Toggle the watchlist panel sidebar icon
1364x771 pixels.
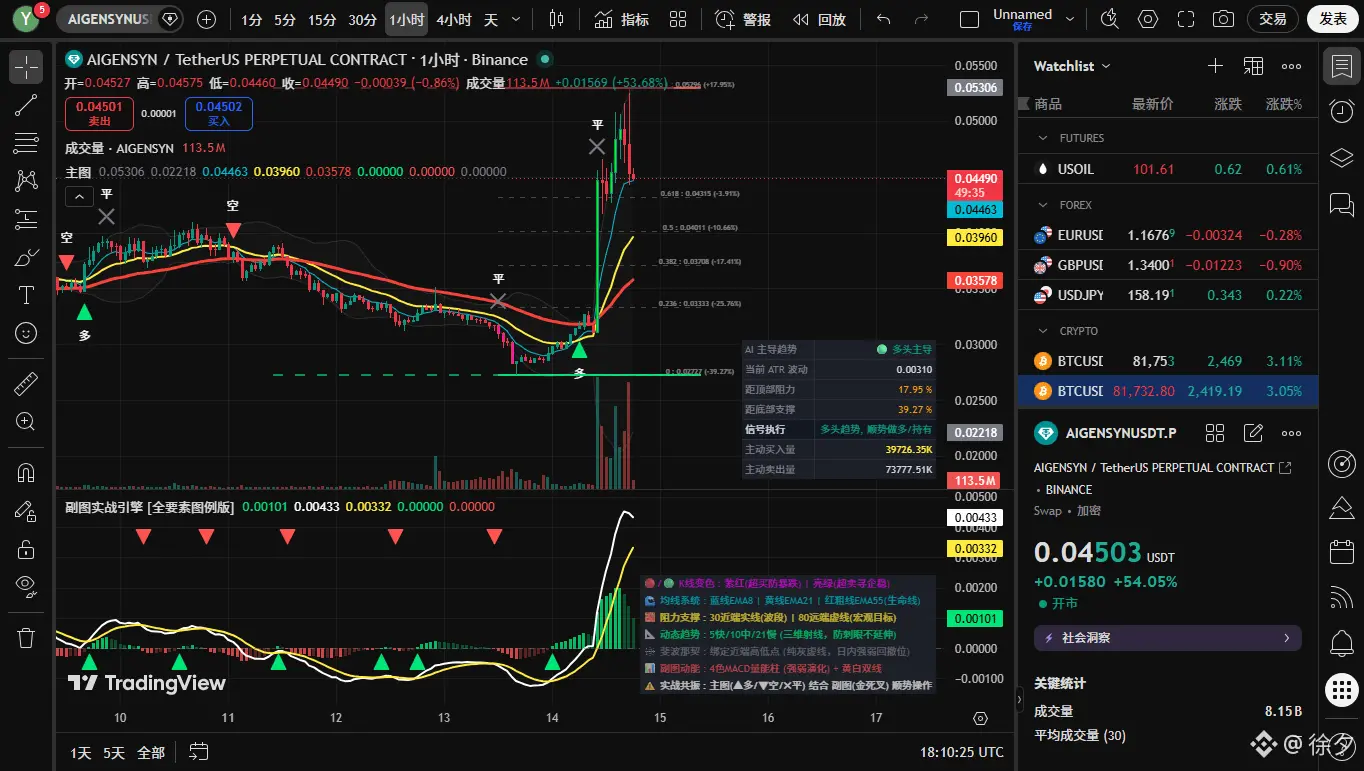[1341, 65]
